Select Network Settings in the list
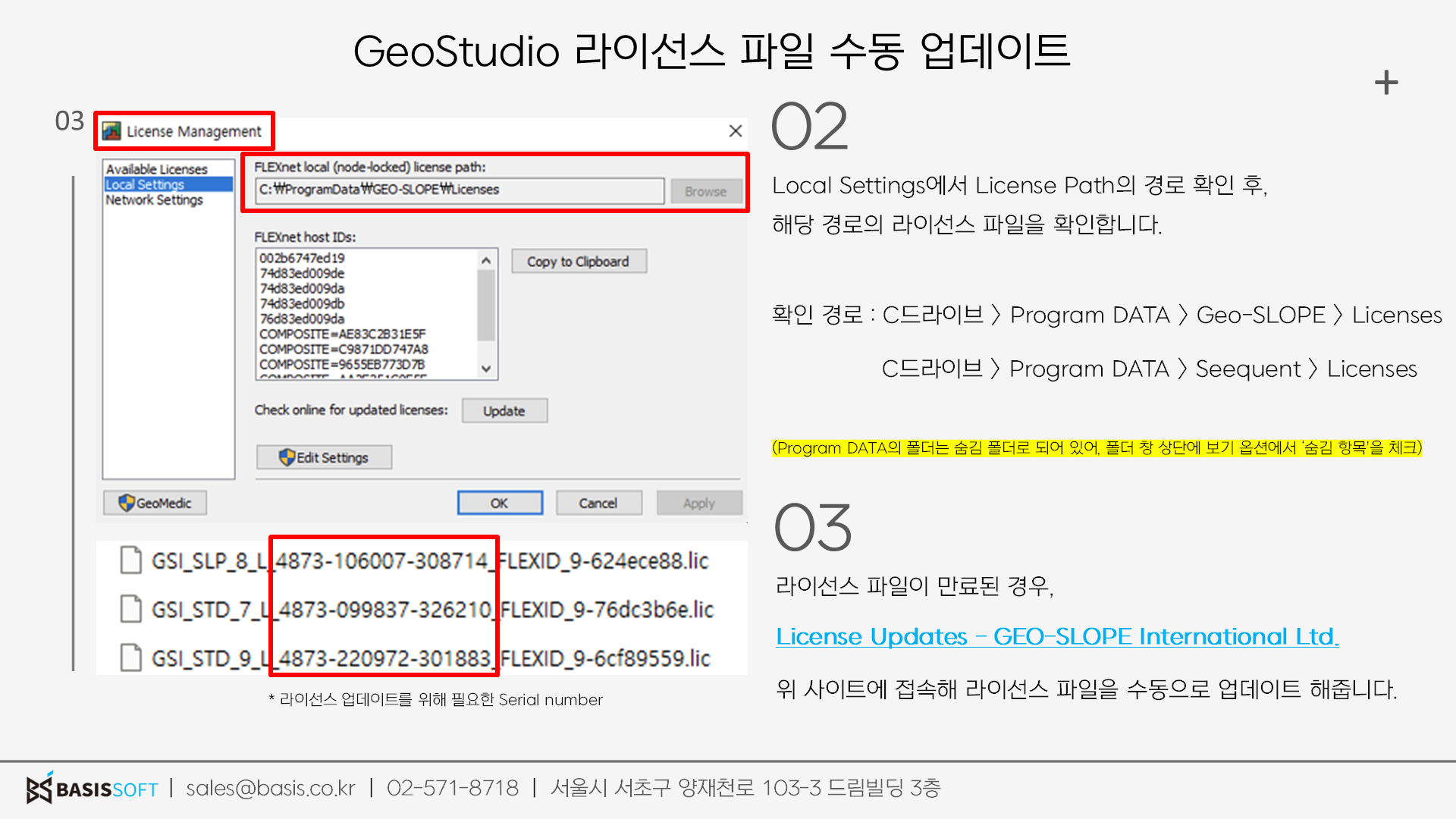Screen dimensions: 1456x819 [x=154, y=199]
